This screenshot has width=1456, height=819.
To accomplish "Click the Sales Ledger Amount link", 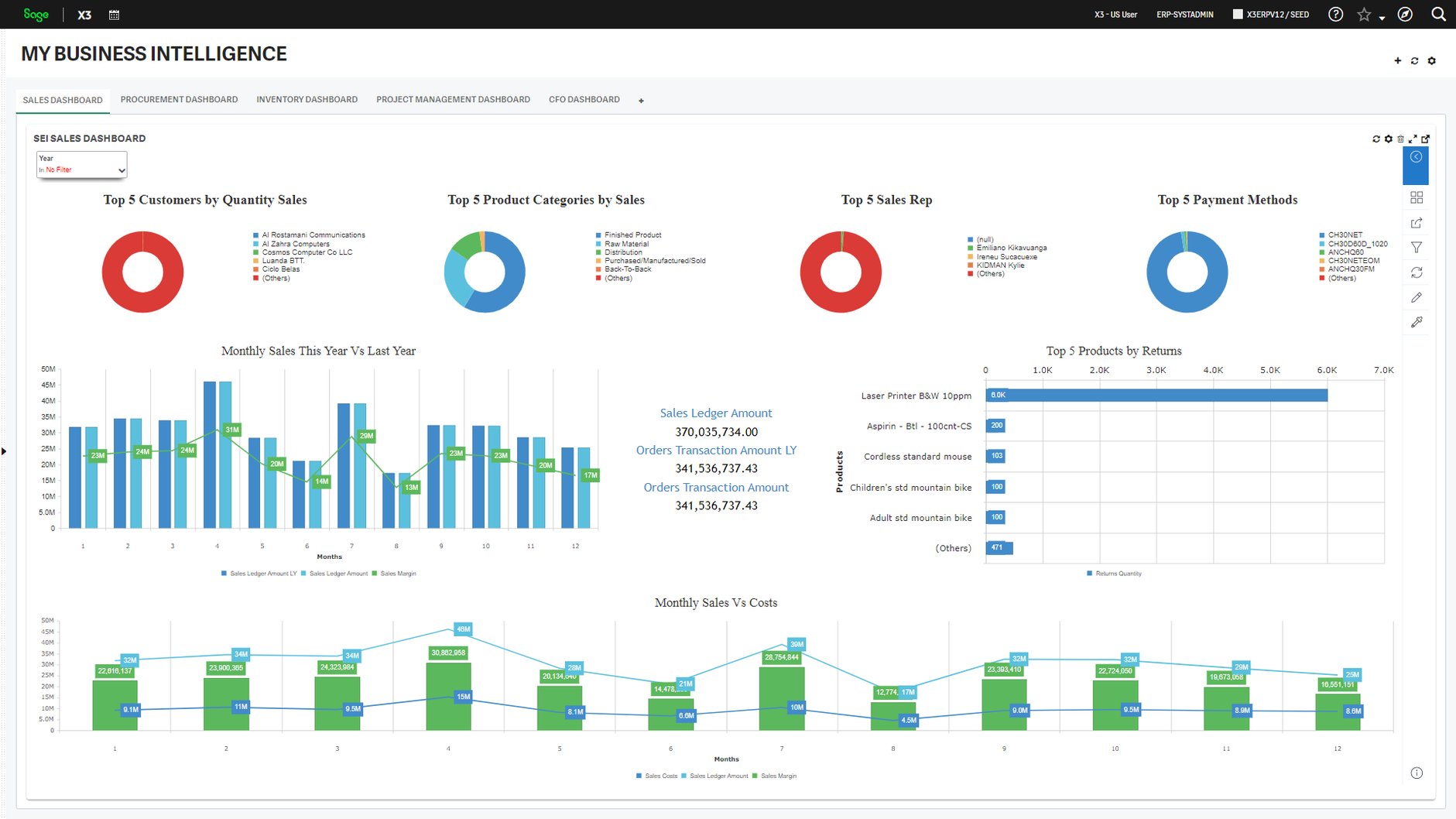I will coord(716,413).
